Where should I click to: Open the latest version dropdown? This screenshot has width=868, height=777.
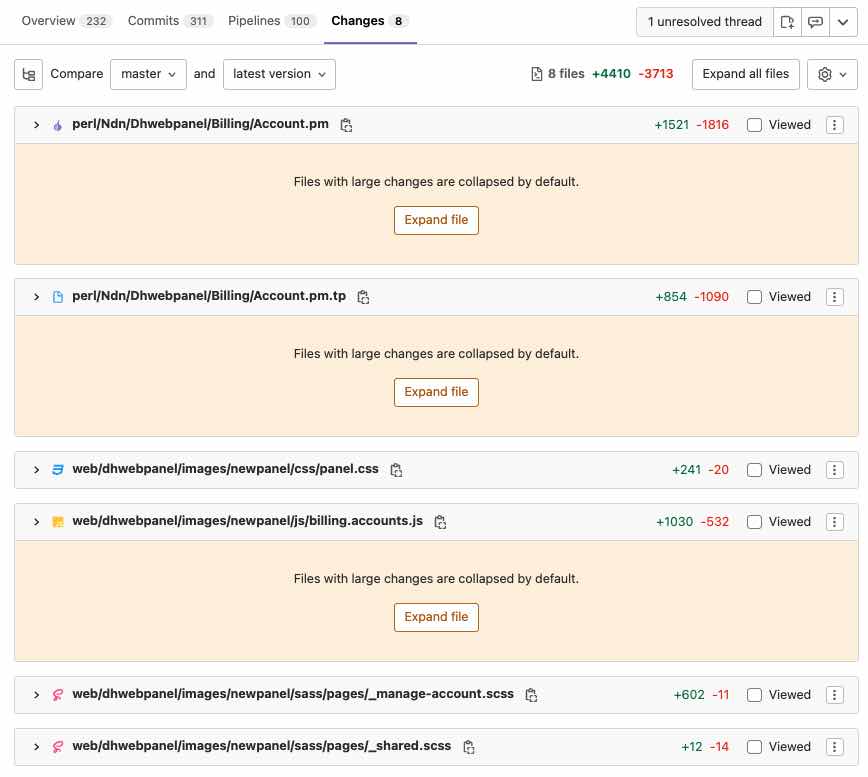click(279, 74)
